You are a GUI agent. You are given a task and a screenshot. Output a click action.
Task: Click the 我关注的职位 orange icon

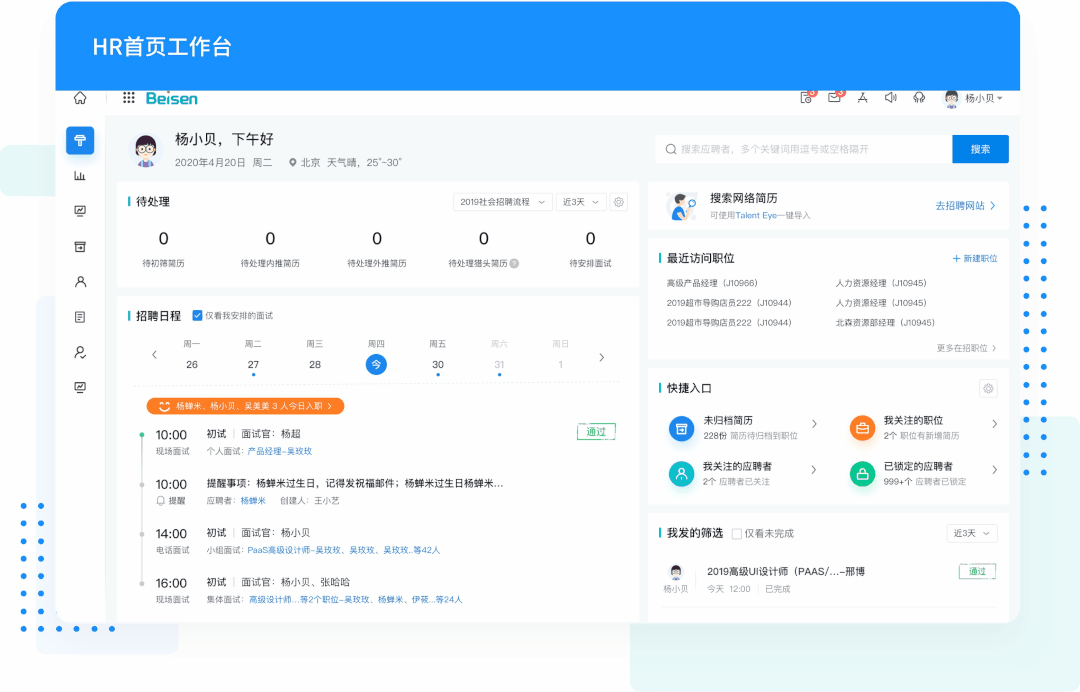click(x=862, y=428)
